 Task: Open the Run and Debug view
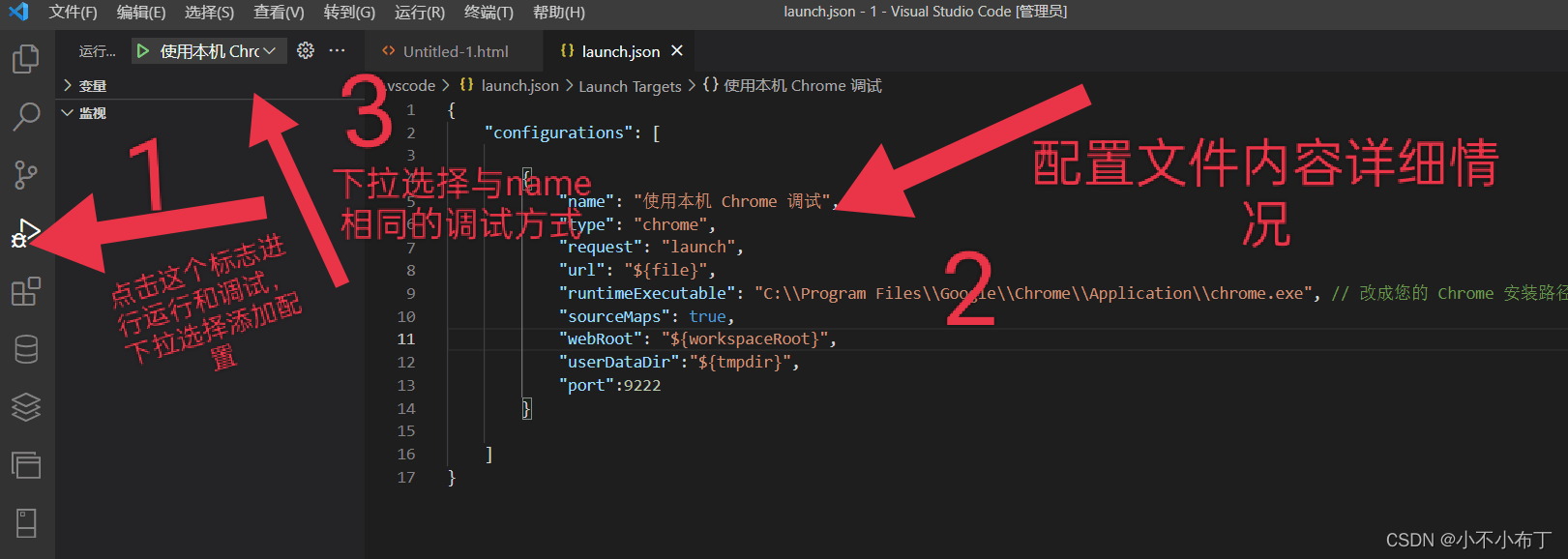26,233
